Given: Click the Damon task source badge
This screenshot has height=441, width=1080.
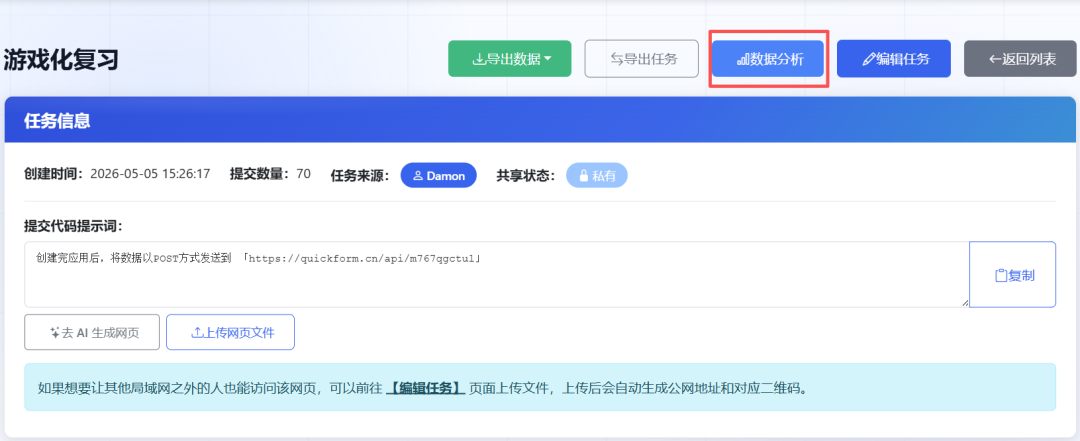Looking at the screenshot, I should (439, 176).
